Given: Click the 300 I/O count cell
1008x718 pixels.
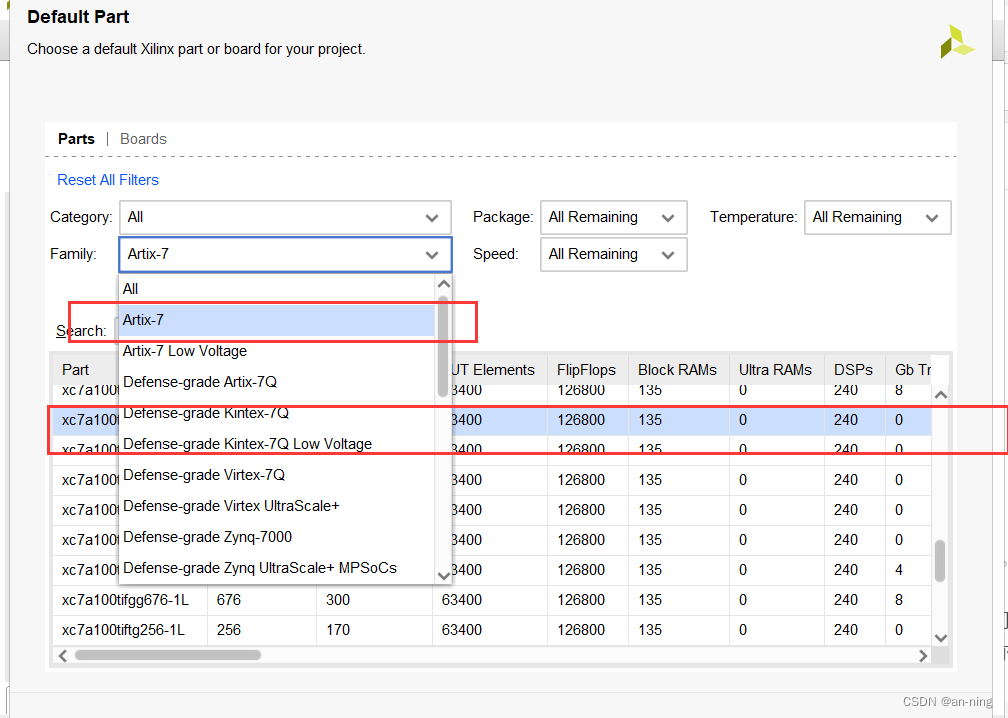Looking at the screenshot, I should [x=375, y=600].
